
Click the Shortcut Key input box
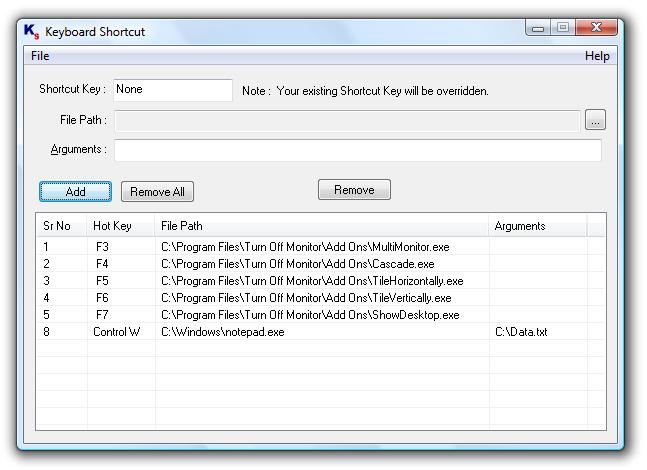(x=173, y=90)
